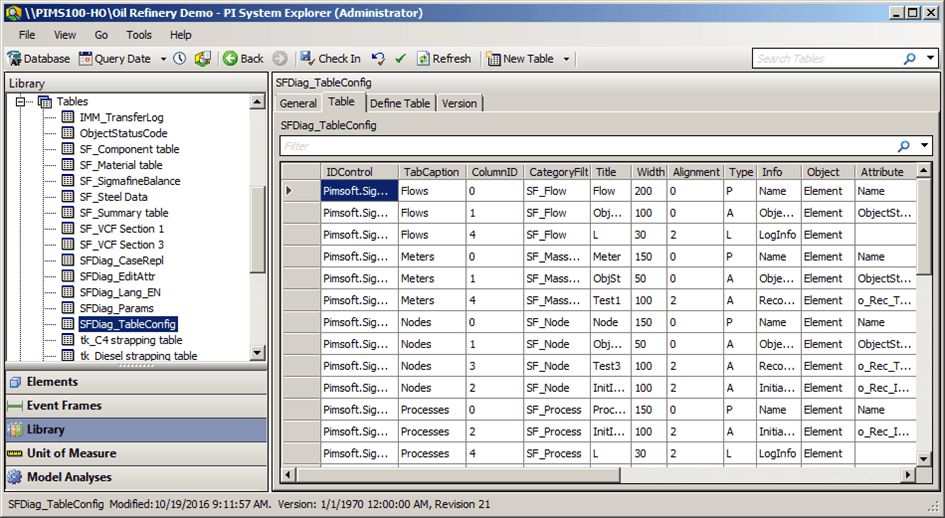Image resolution: width=945 pixels, height=518 pixels.
Task: Click the checked-out objects icon beside the clock
Action: coord(202,58)
